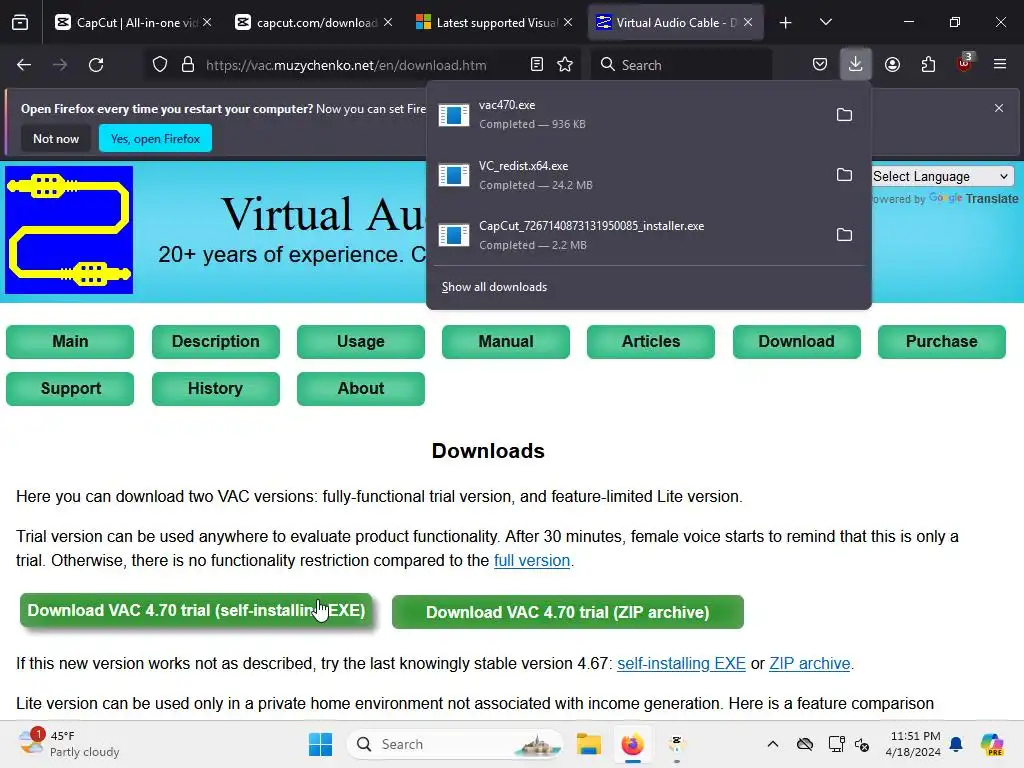Image resolution: width=1024 pixels, height=768 pixels.
Task: List all tabs with the chevron
Action: click(x=825, y=23)
